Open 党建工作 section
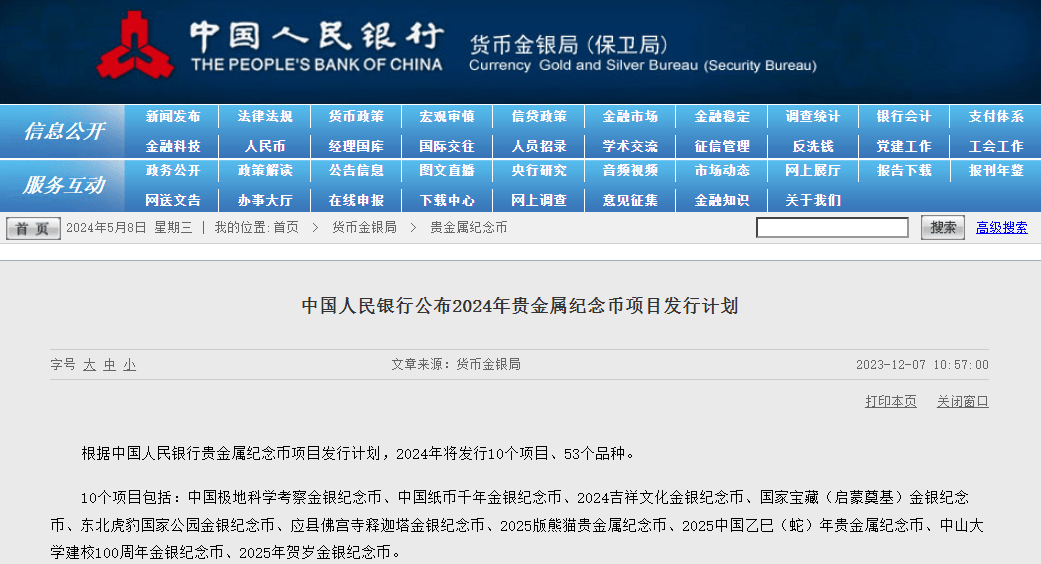Screen dimensions: 1041x564 904,146
